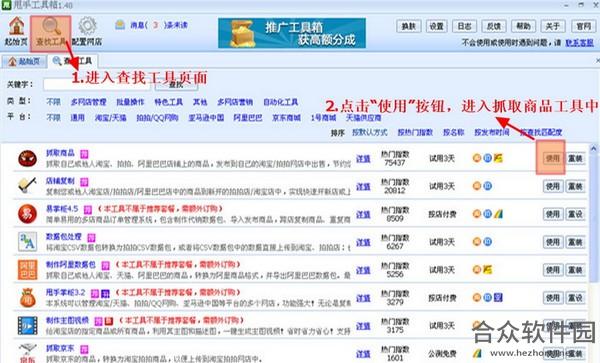Click 使用 button in 易掌柜4.5 row
Viewport: 600px width, 363px height.
(553, 214)
